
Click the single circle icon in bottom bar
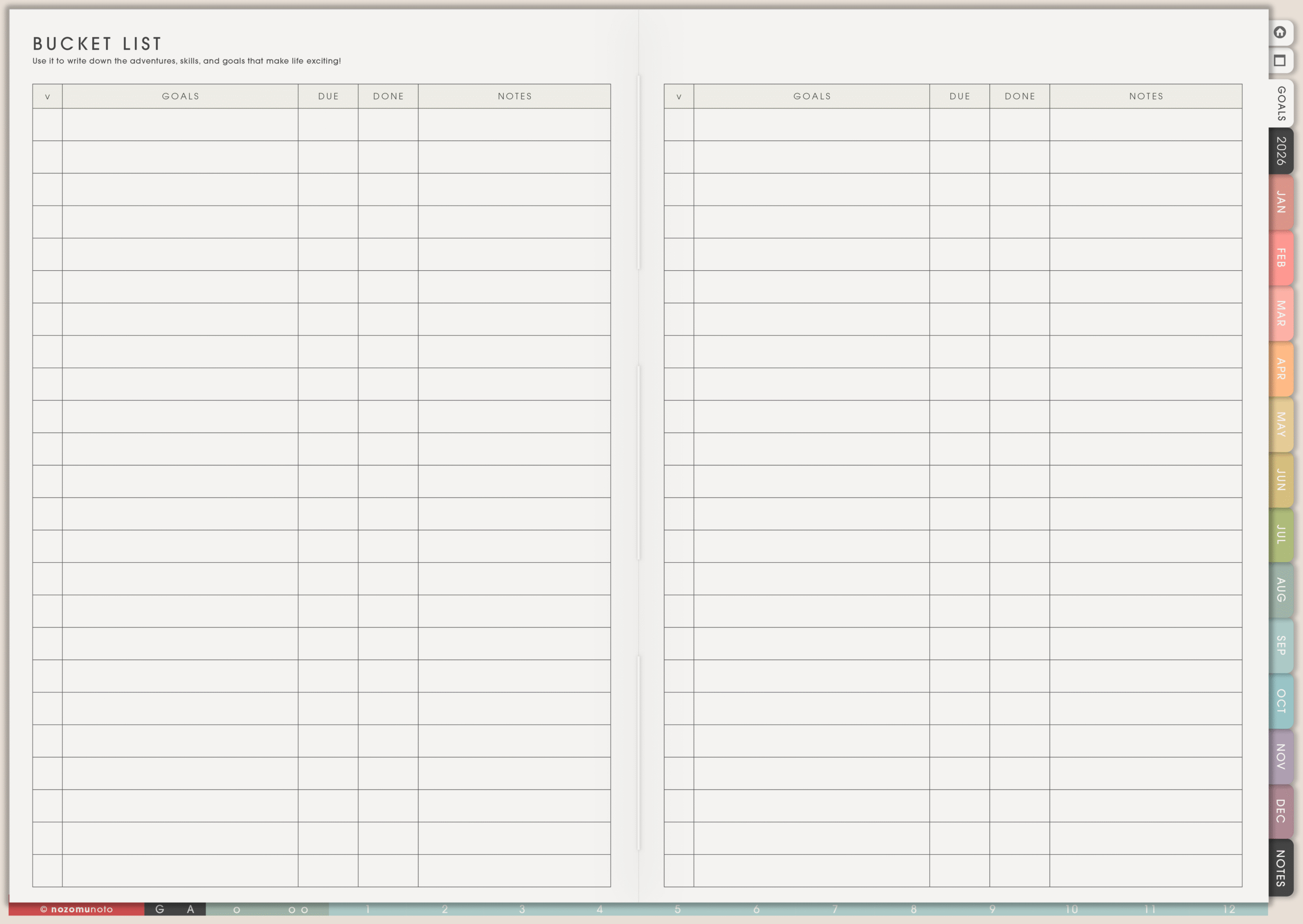[x=237, y=910]
